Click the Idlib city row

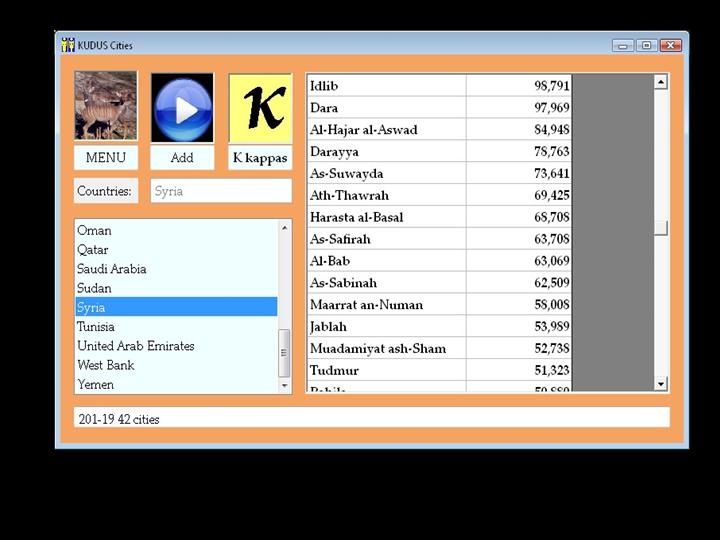tap(386, 86)
